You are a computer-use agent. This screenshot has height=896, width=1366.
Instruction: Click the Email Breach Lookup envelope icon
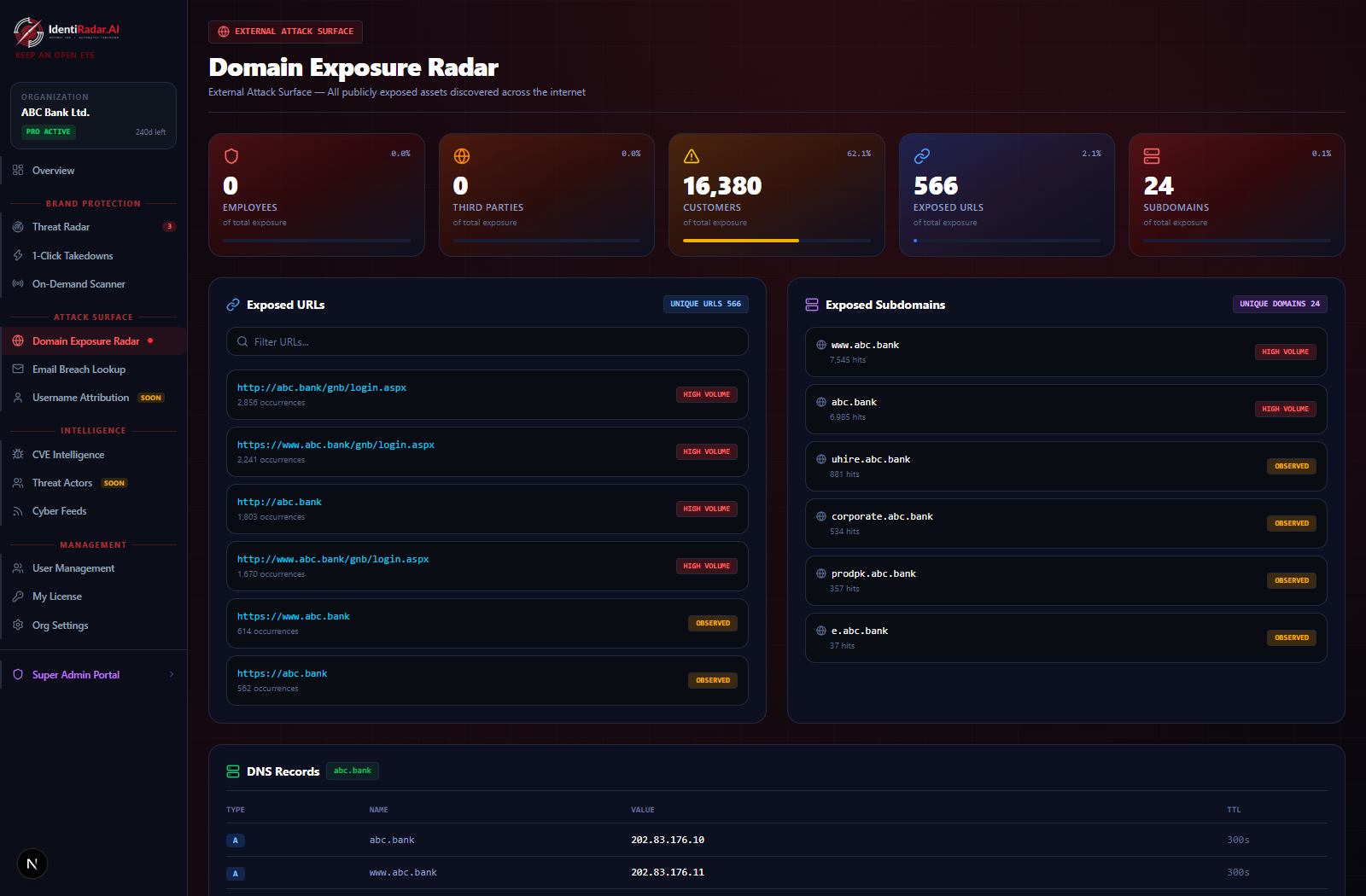click(18, 369)
